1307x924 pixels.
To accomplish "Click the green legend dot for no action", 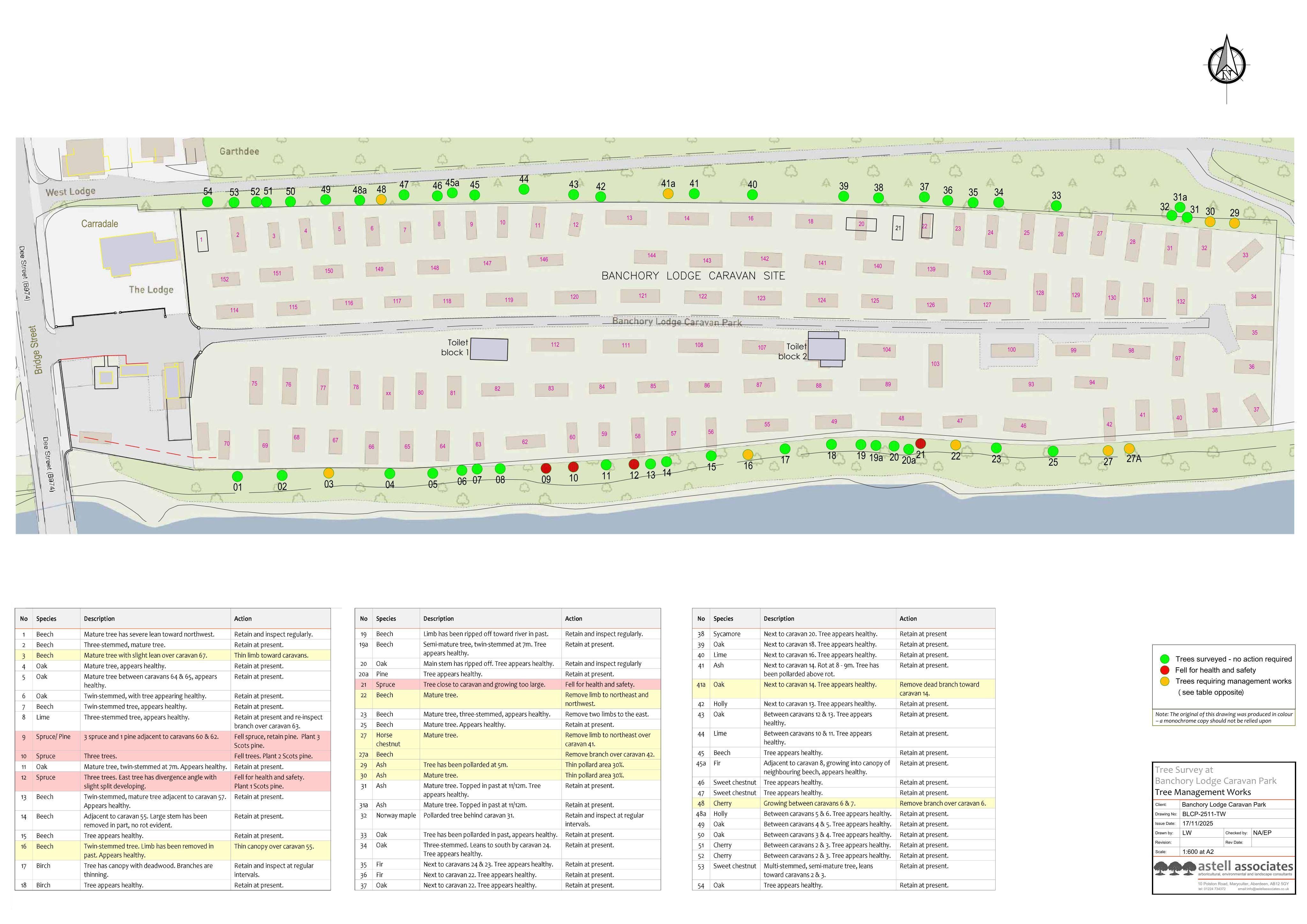I will pyautogui.click(x=1165, y=659).
